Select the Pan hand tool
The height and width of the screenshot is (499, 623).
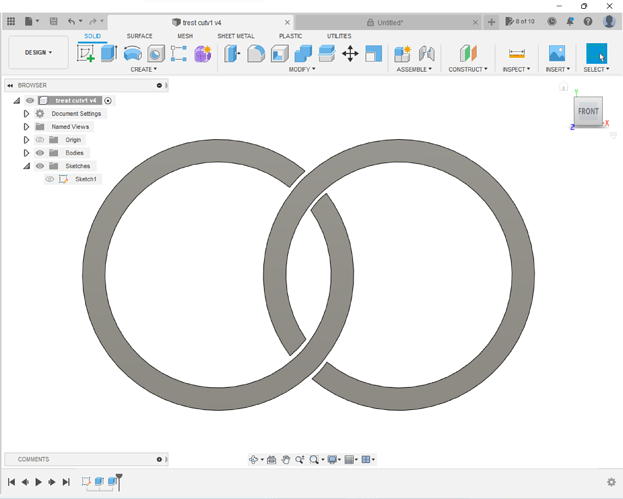[286, 460]
